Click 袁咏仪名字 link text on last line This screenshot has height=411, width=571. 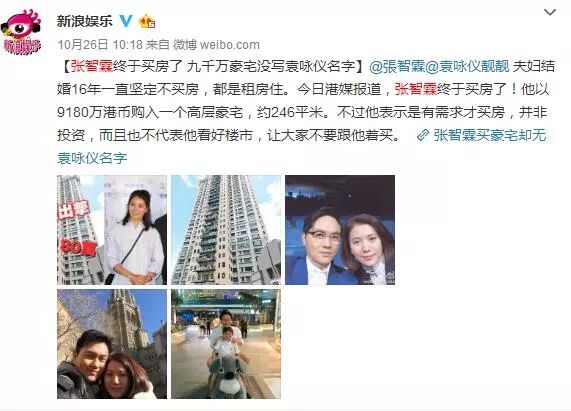[92, 158]
